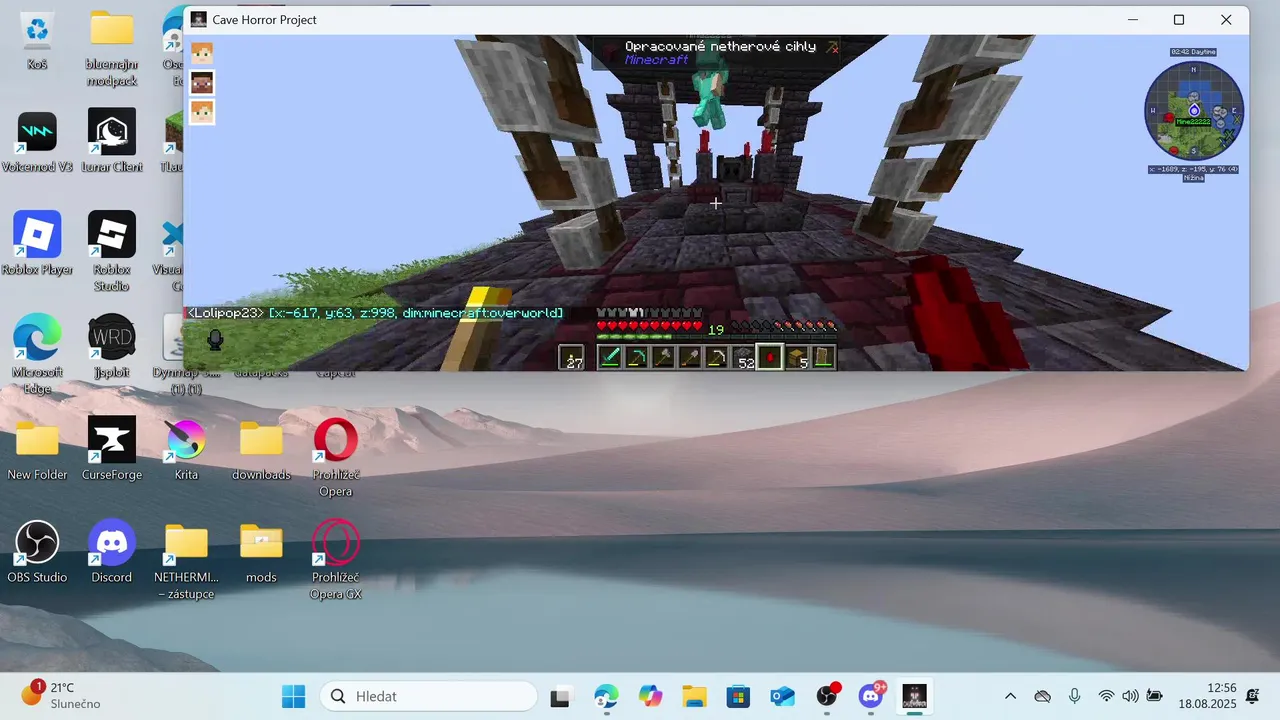Toggle the system tray microphone indicator
This screenshot has width=1280, height=720.
(1074, 696)
